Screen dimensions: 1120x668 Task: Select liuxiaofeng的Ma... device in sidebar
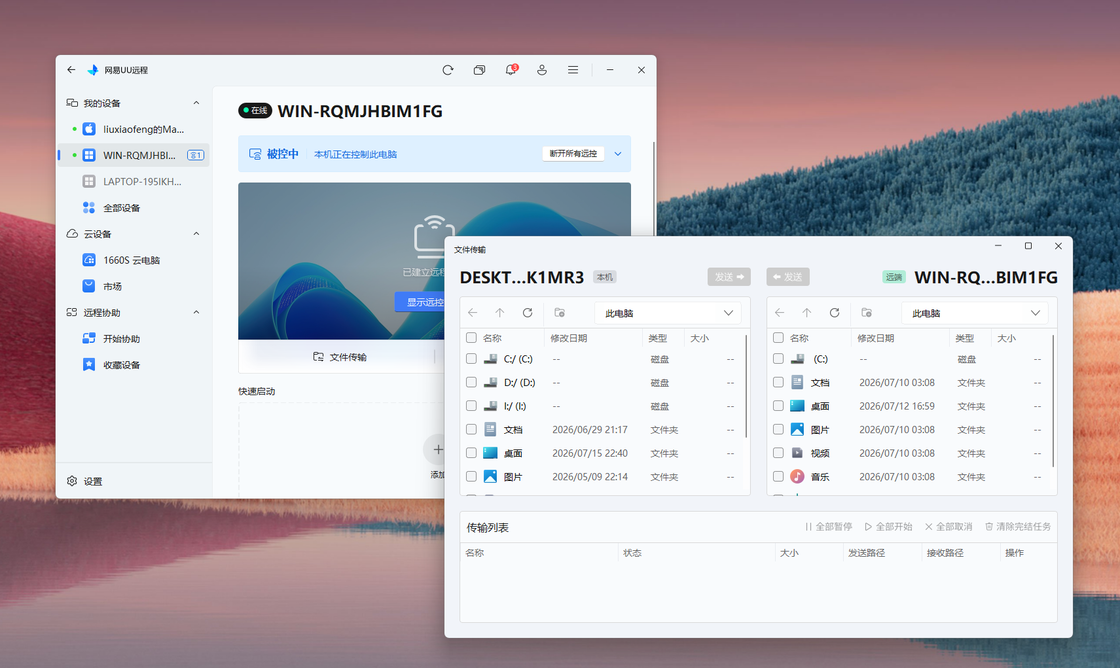pos(133,129)
